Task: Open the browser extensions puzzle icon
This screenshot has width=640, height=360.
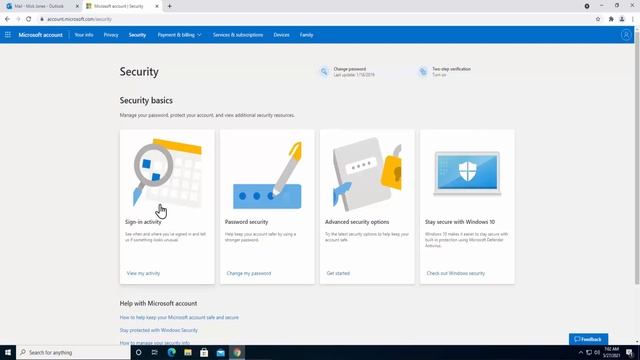Action: point(611,19)
